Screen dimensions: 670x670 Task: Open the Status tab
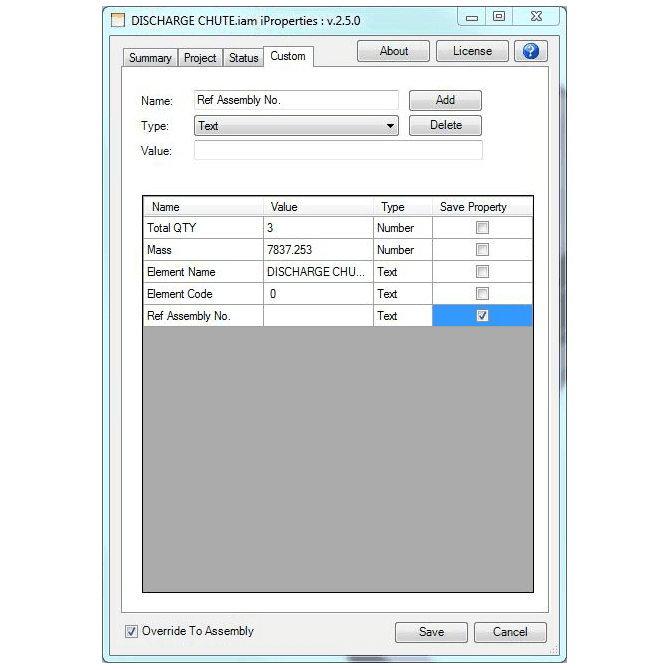click(243, 58)
